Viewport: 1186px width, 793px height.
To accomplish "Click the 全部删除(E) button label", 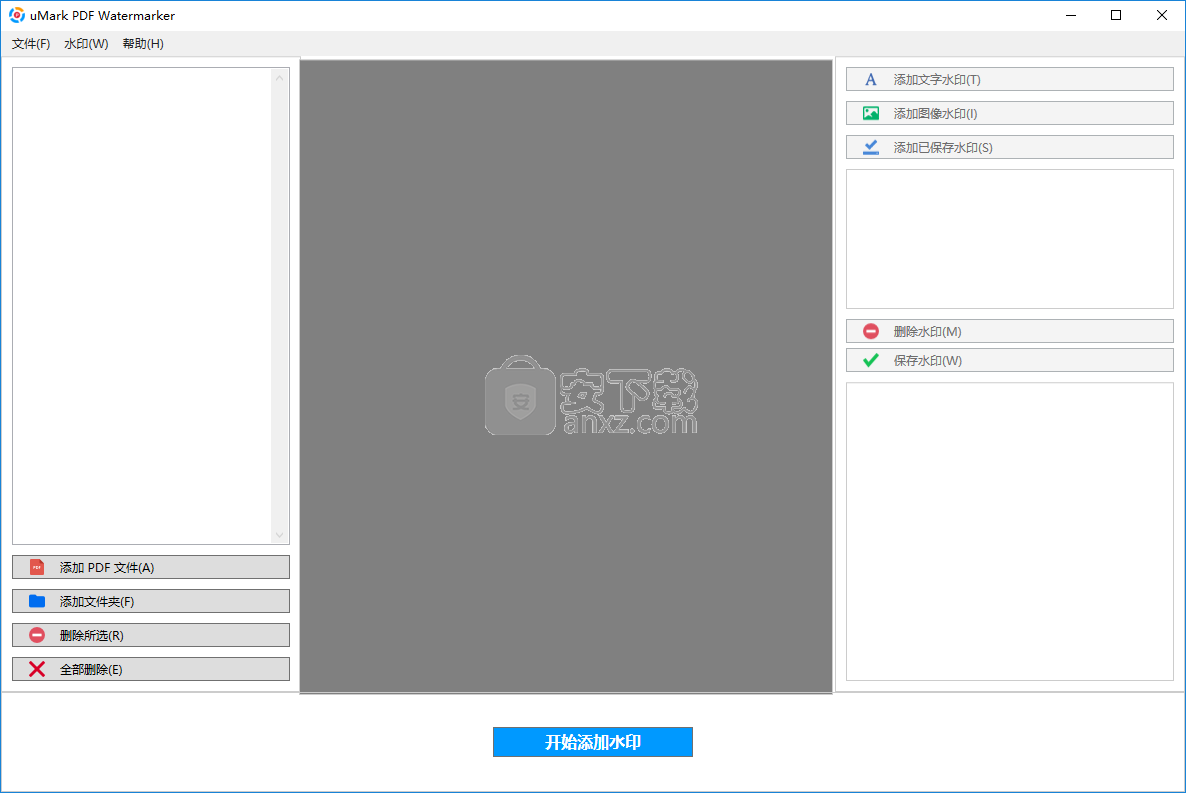I will (91, 670).
